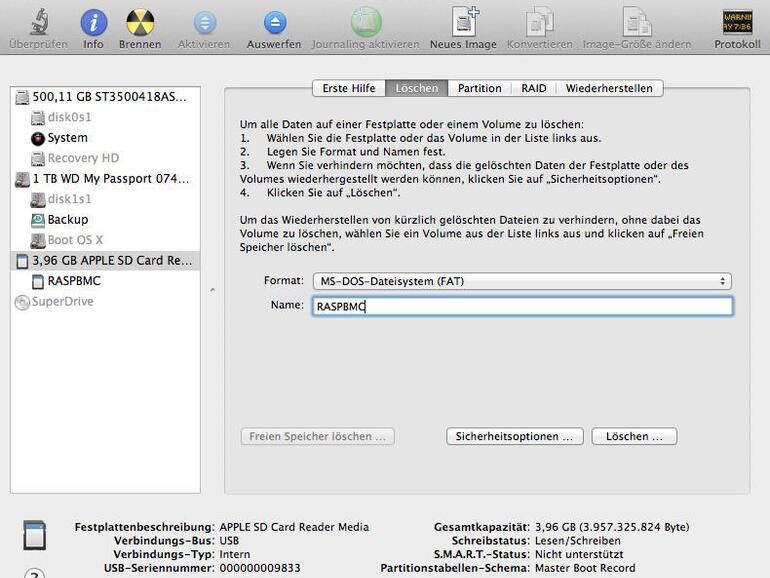
Task: Select the System volume
Action: 105,138
